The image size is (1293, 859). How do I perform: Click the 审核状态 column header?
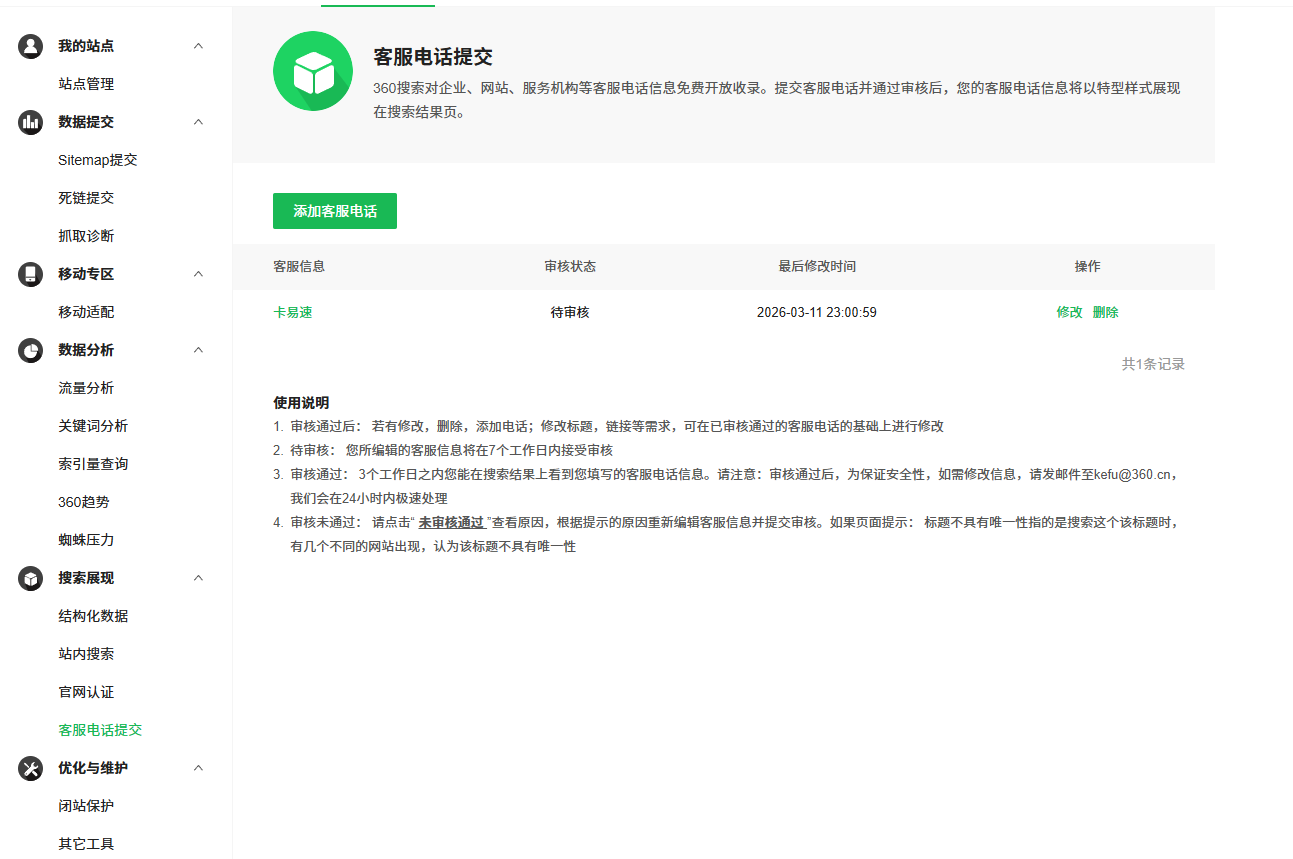pos(570,266)
